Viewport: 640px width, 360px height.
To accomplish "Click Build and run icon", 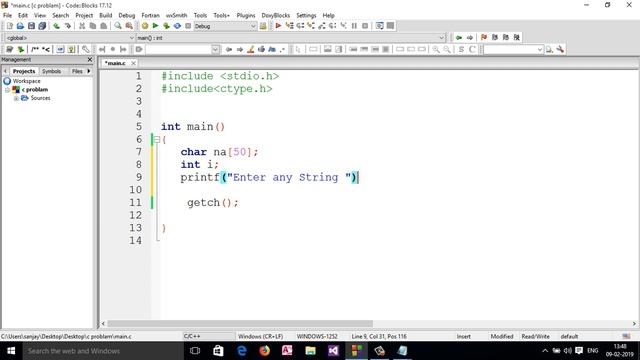I will 166,26.
